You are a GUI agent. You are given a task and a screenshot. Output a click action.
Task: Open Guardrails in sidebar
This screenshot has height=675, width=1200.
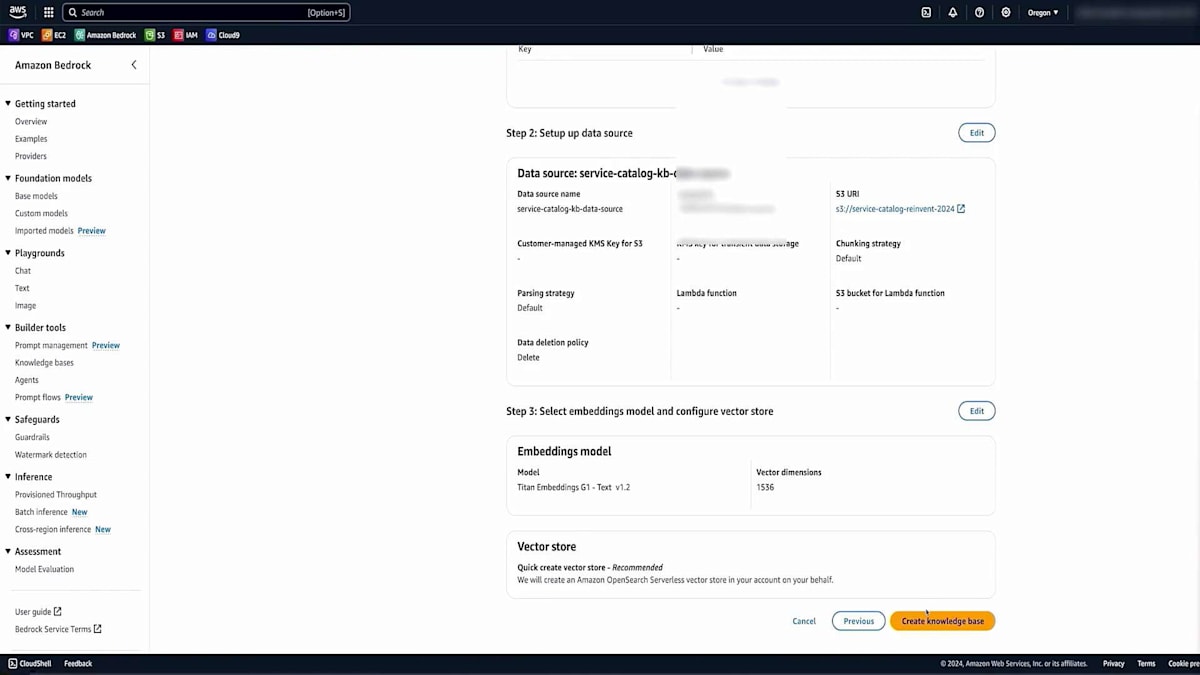click(32, 438)
